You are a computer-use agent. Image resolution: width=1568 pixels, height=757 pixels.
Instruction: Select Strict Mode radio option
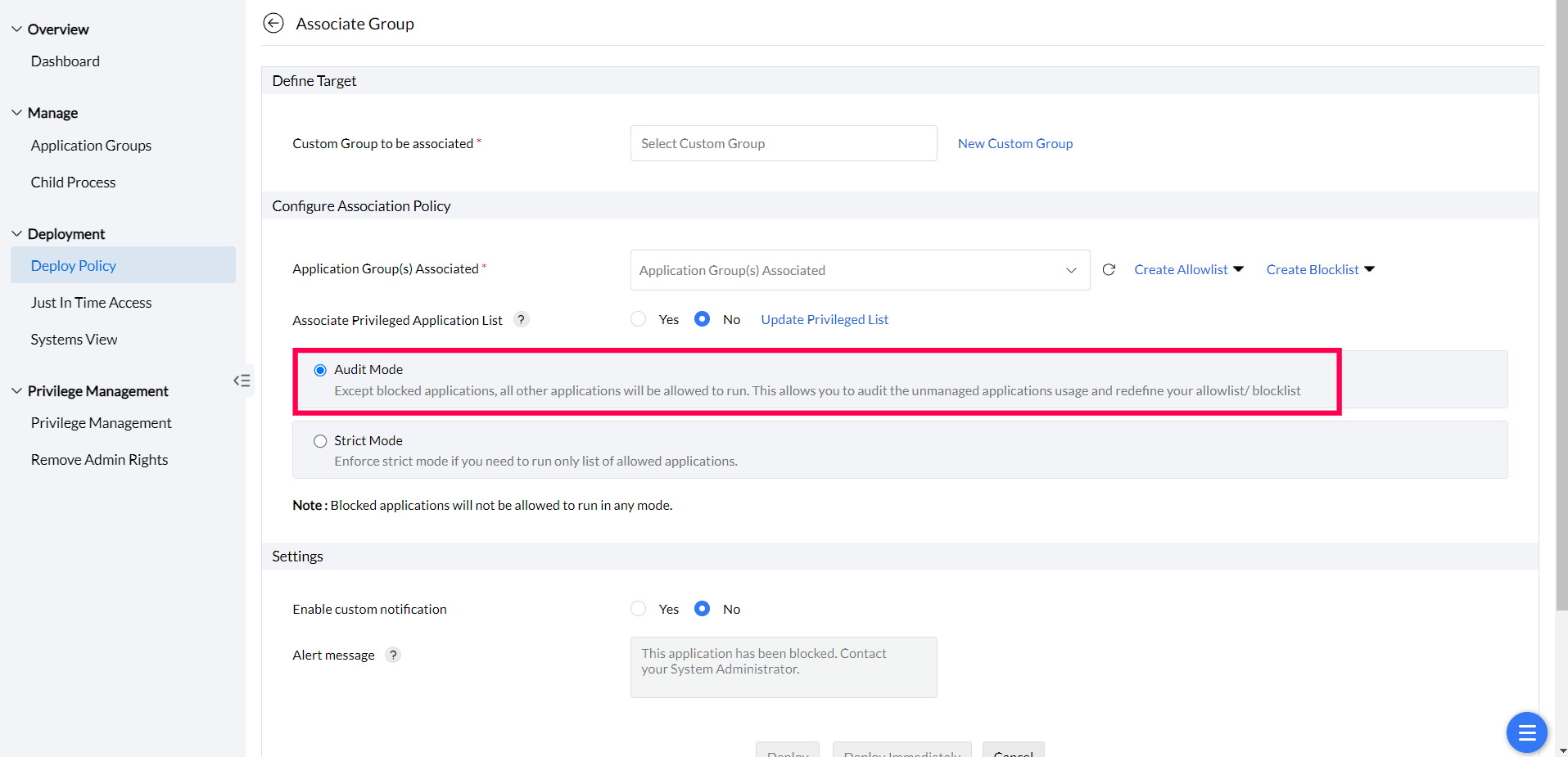pos(320,441)
